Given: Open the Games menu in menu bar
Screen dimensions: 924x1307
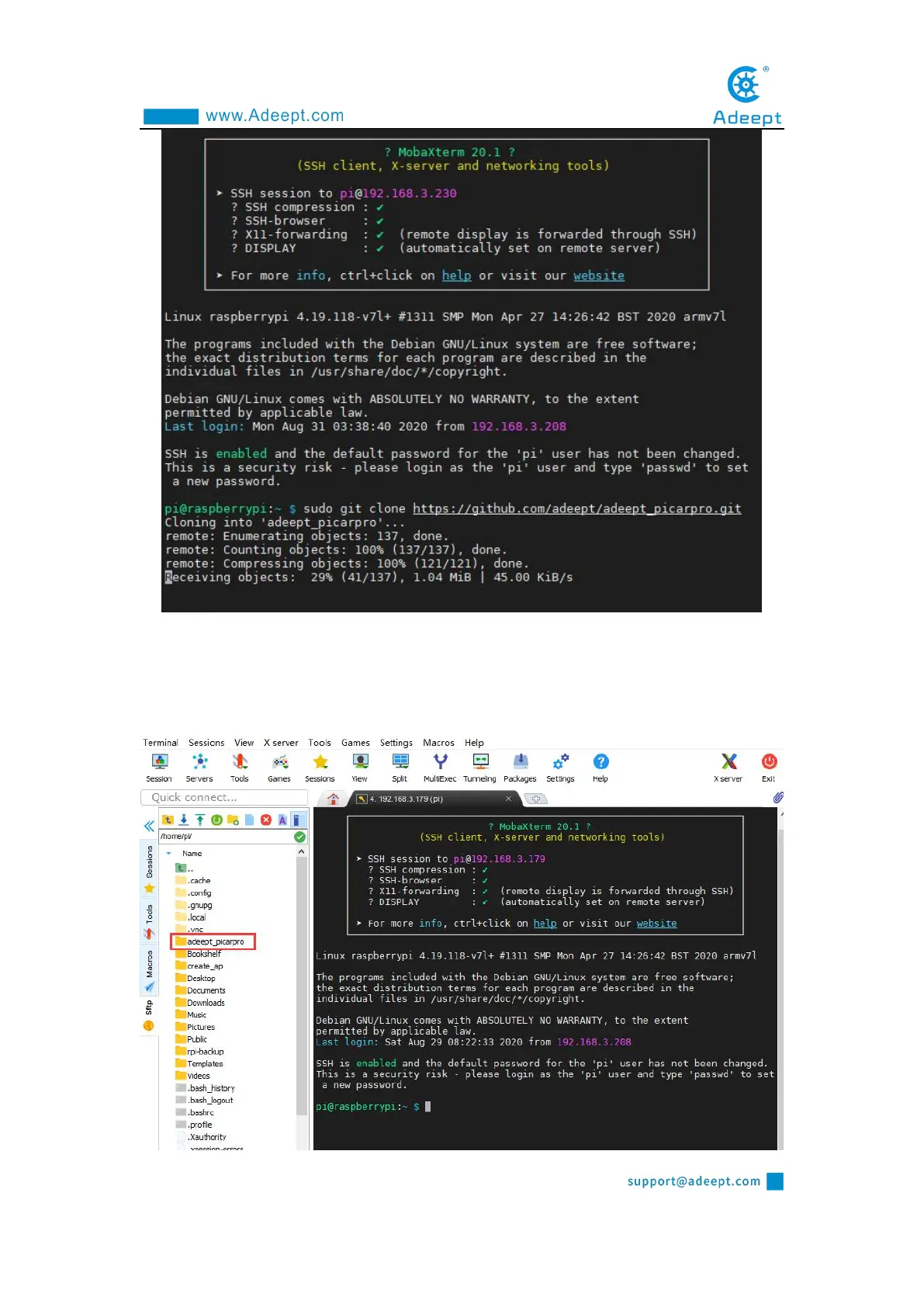Looking at the screenshot, I should coord(355,743).
